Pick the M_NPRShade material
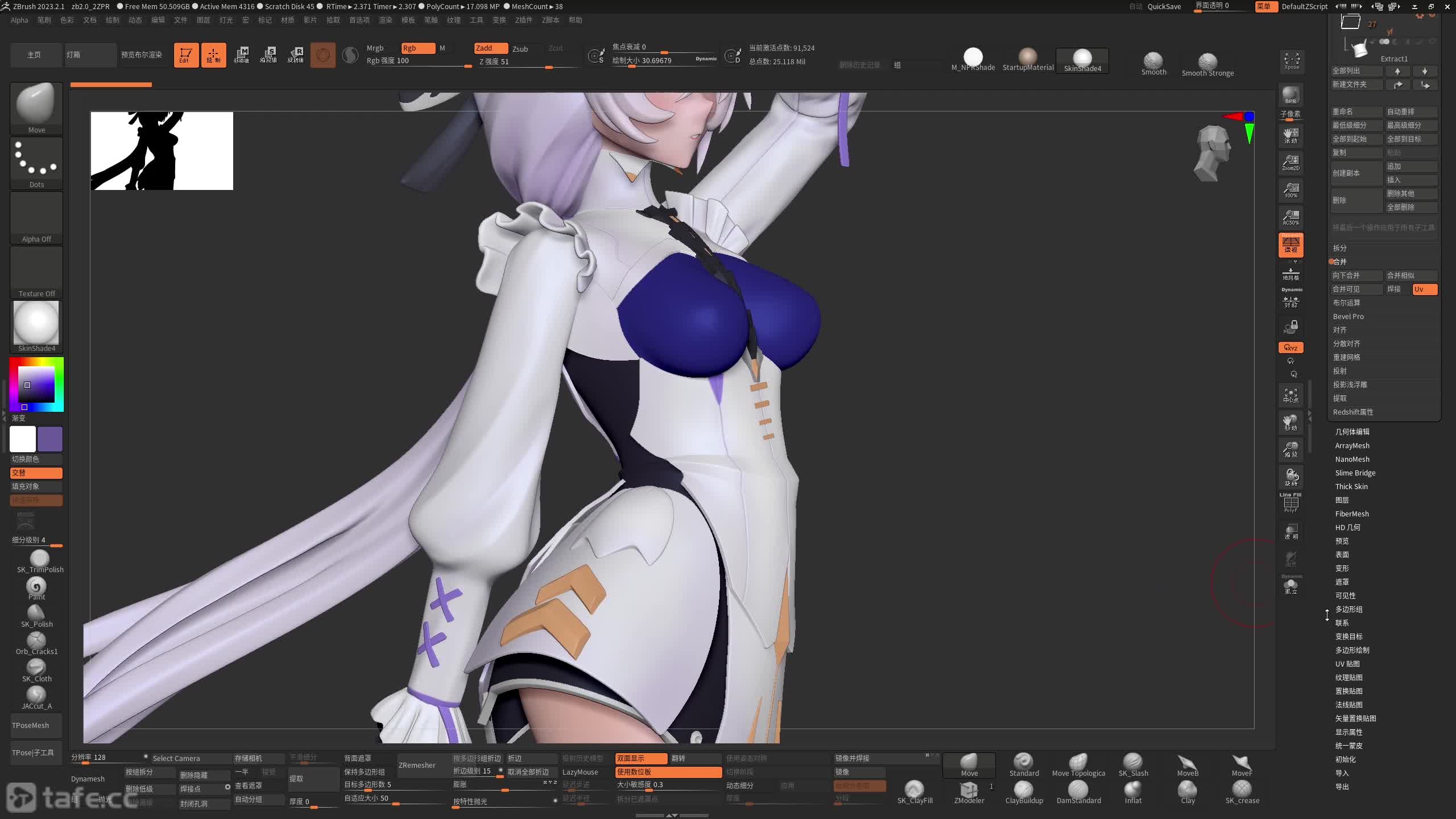The image size is (1456, 819). pyautogui.click(x=973, y=60)
